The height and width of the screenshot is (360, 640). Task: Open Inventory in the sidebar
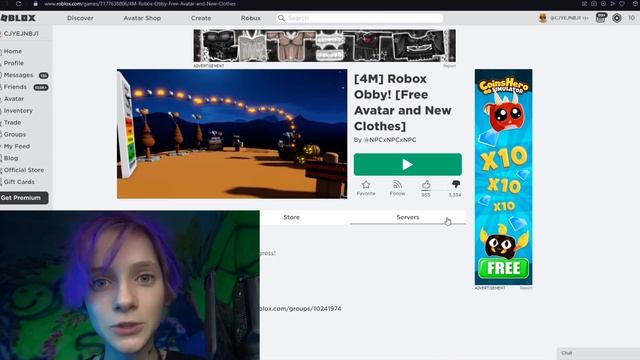[x=18, y=111]
